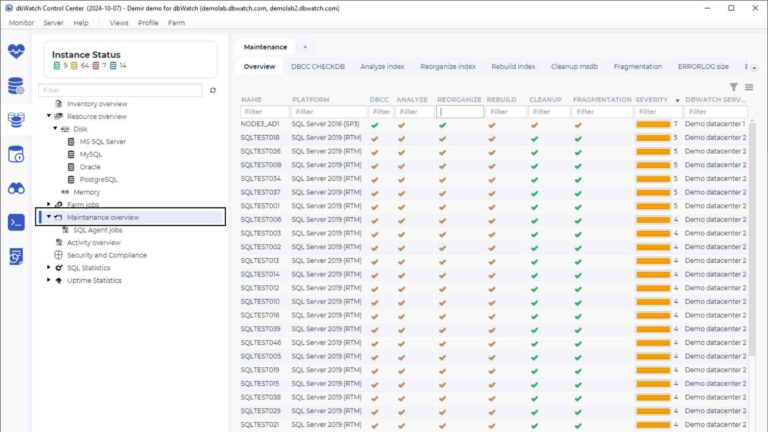Click the Severity column sort arrow
Viewport: 768px width, 432px height.
(677, 100)
